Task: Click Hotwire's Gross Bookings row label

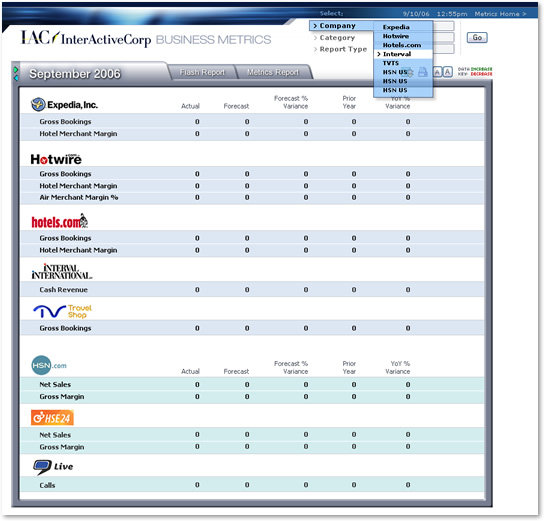Action: pyautogui.click(x=65, y=174)
